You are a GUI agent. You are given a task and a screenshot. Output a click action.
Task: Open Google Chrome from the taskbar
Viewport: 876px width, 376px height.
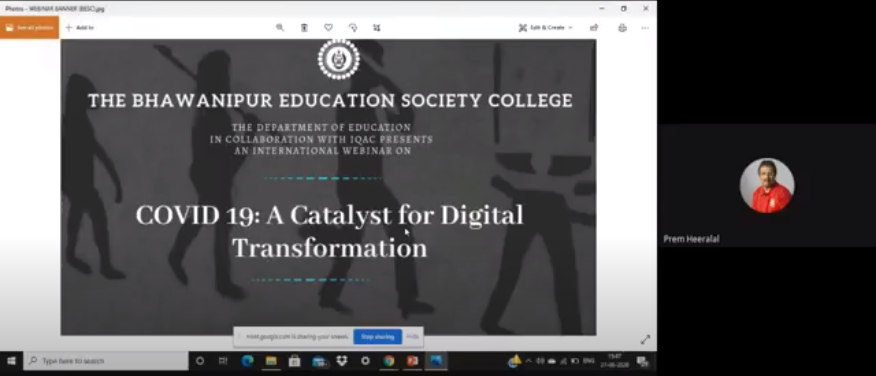pos(389,361)
